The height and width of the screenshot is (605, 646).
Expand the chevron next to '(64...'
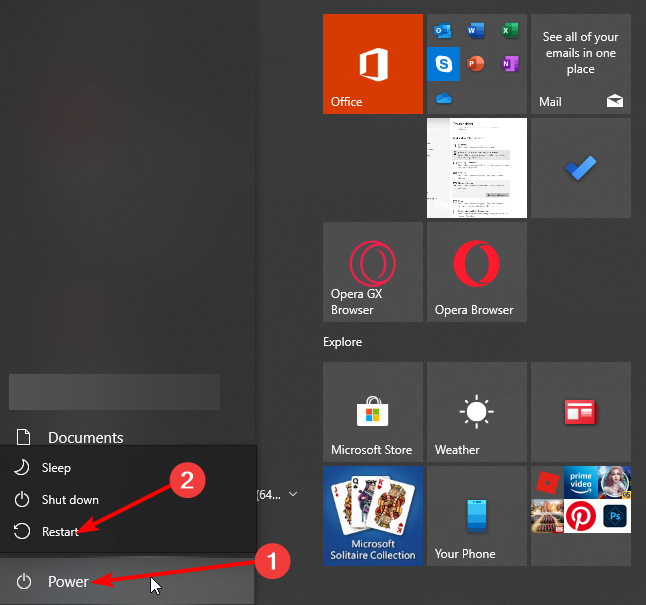click(293, 494)
